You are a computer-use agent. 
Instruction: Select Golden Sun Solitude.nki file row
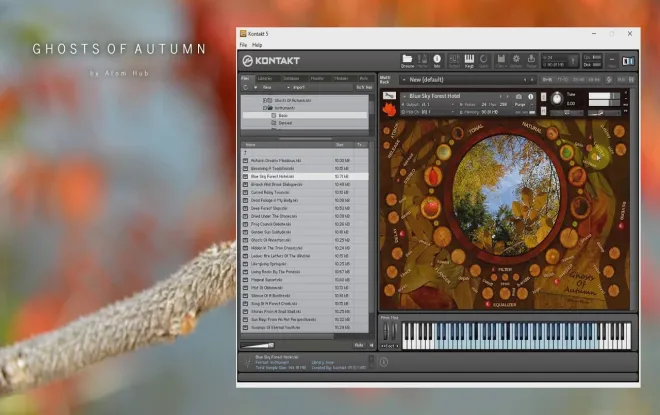click(x=305, y=232)
